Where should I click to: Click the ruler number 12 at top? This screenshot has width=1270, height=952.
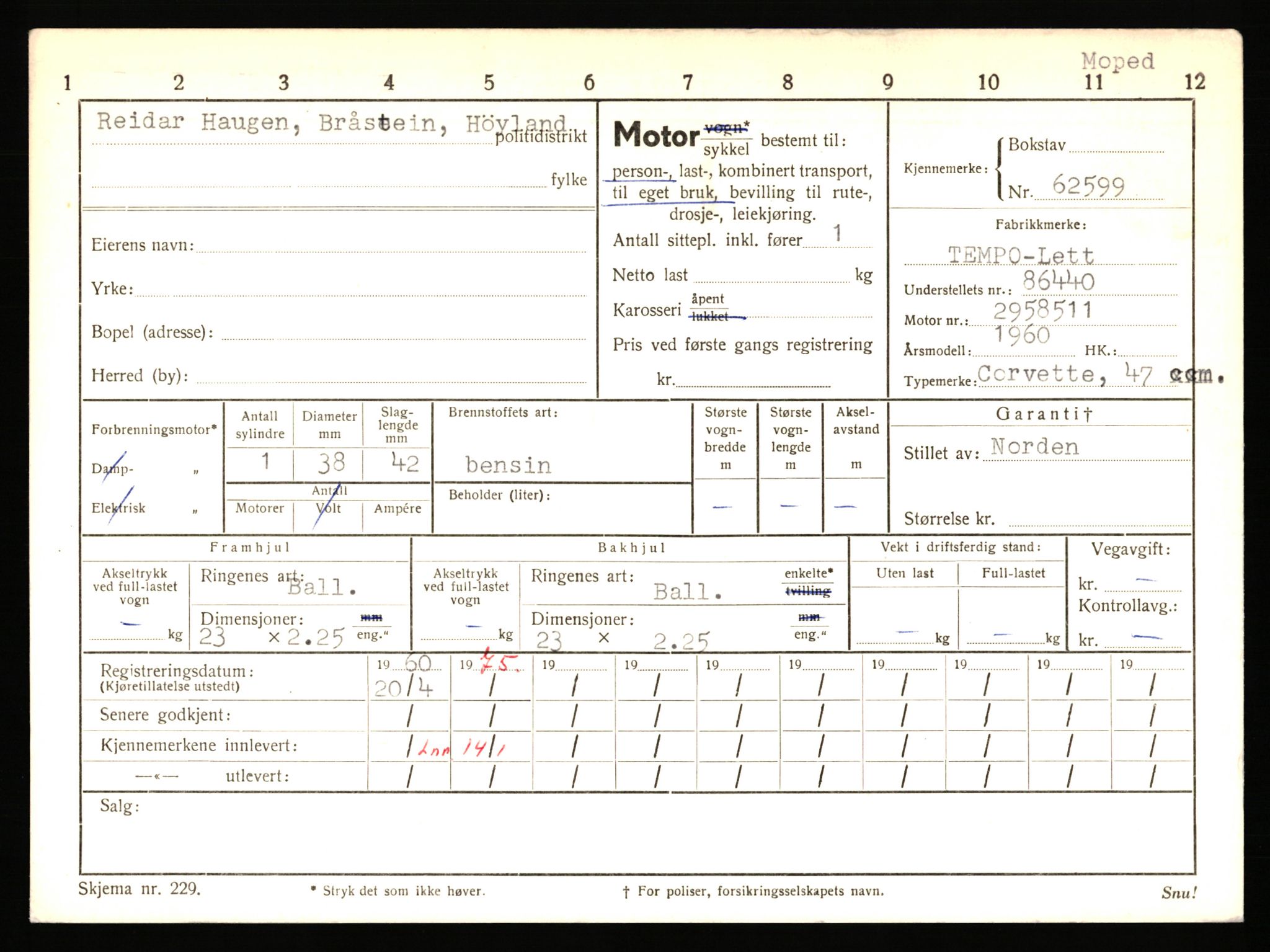tap(1194, 82)
